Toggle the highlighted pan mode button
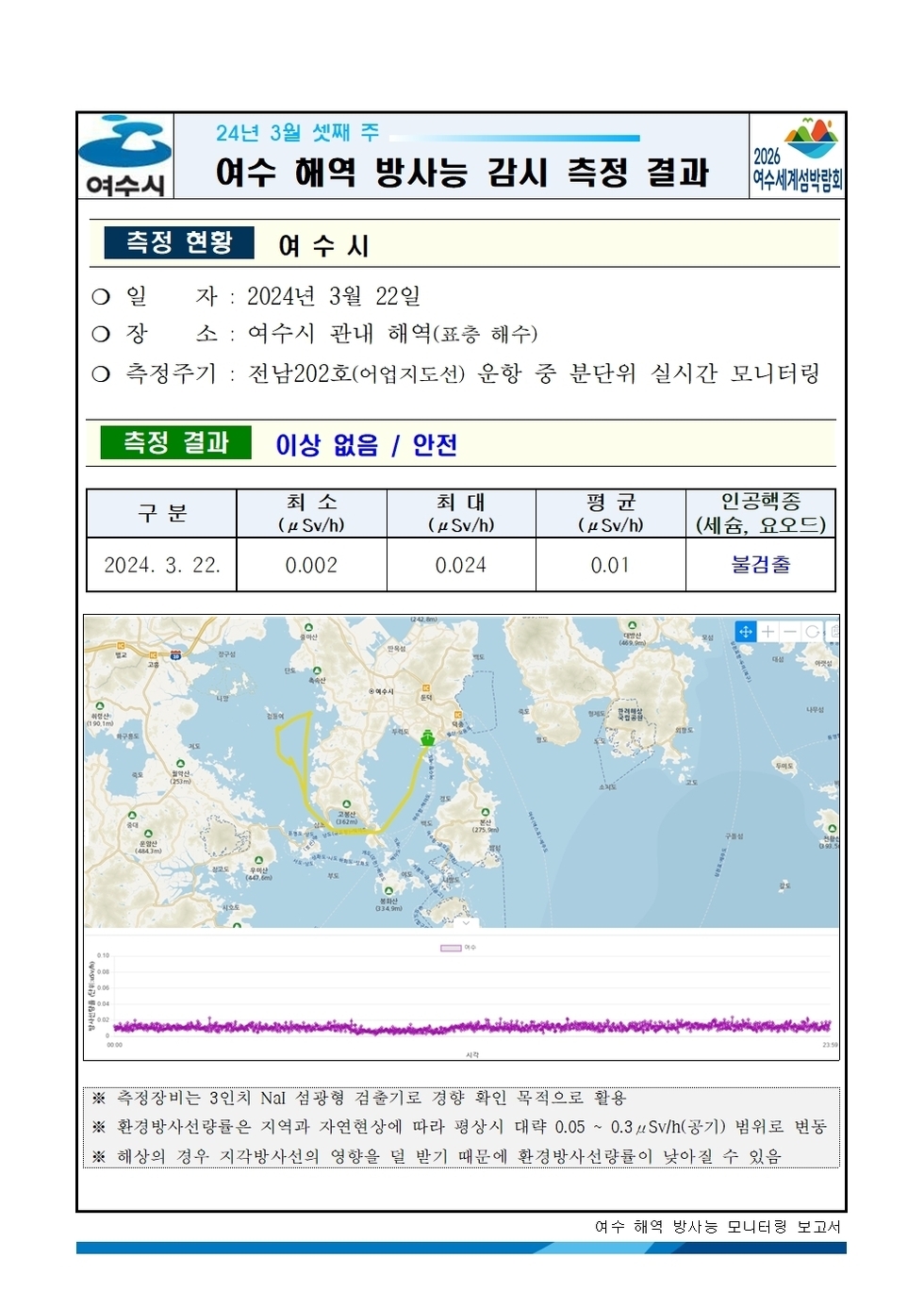 coord(745,629)
